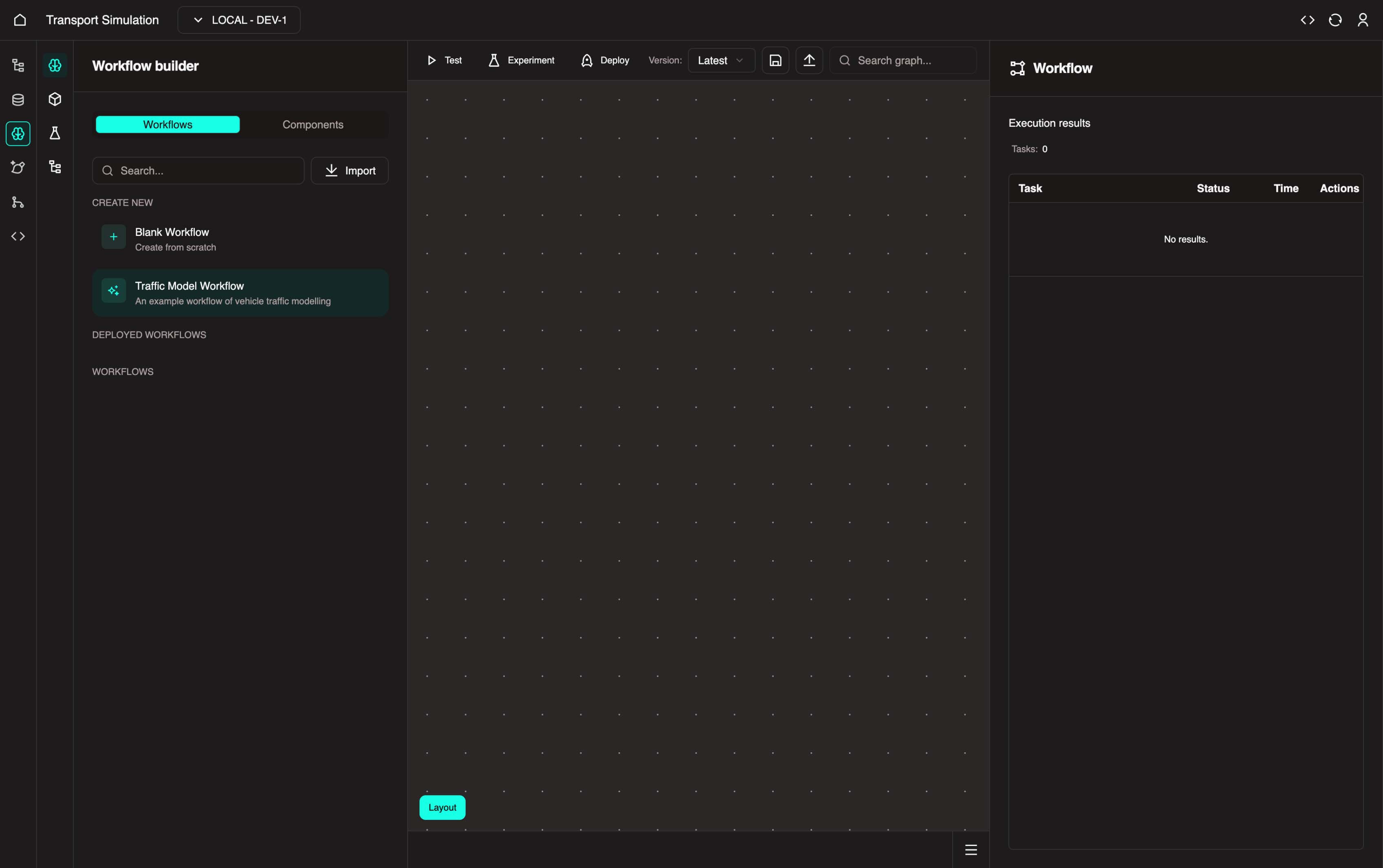Click the Execution results heading
This screenshot has width=1383, height=868.
1049,123
